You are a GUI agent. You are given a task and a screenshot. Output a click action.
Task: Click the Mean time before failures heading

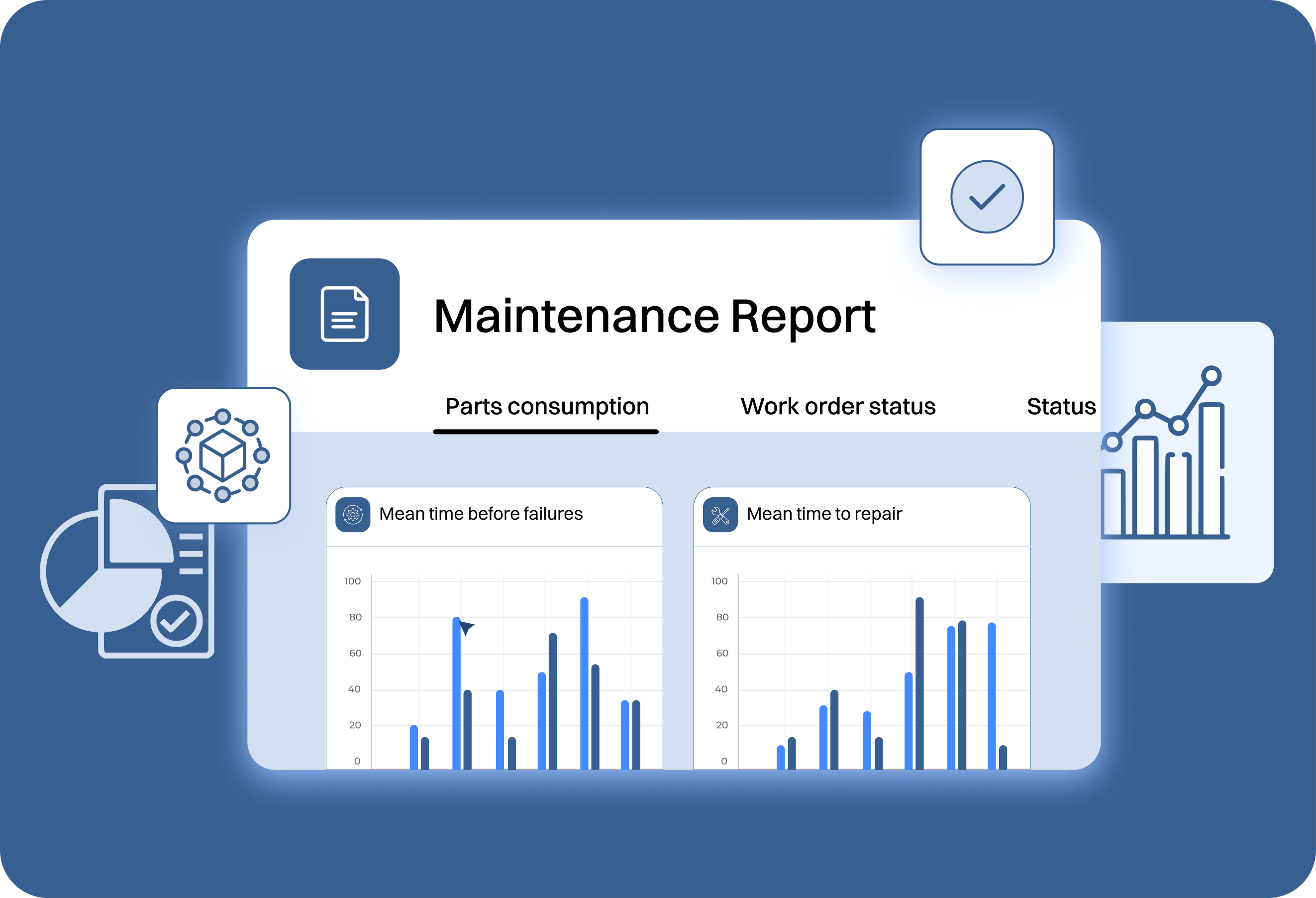tap(480, 513)
